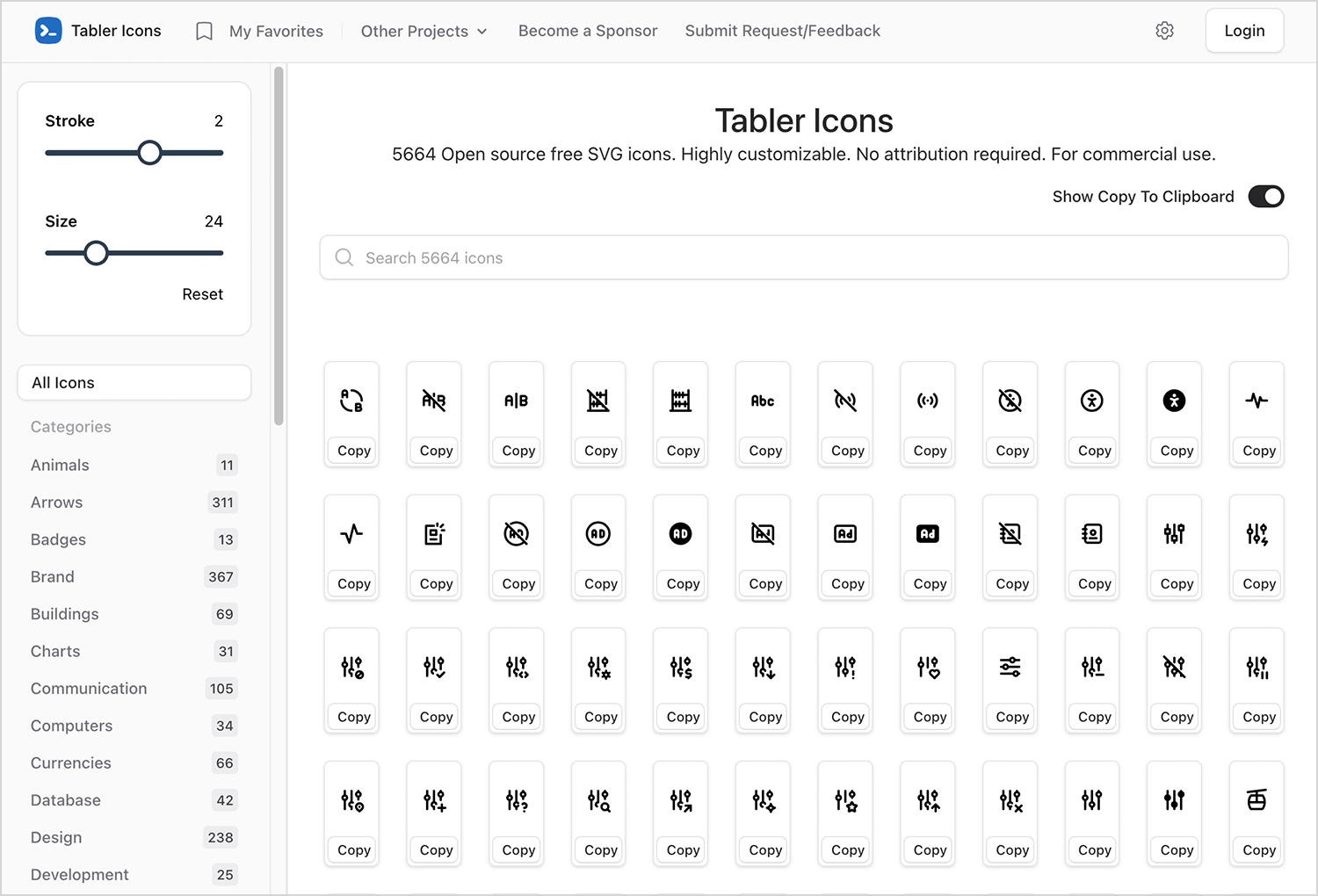Choose the adjustments with search magnifier icon

598,800
